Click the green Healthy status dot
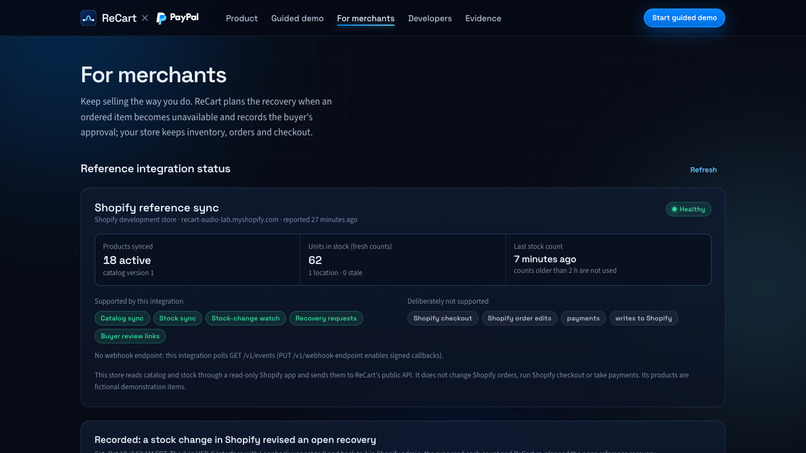 674,209
